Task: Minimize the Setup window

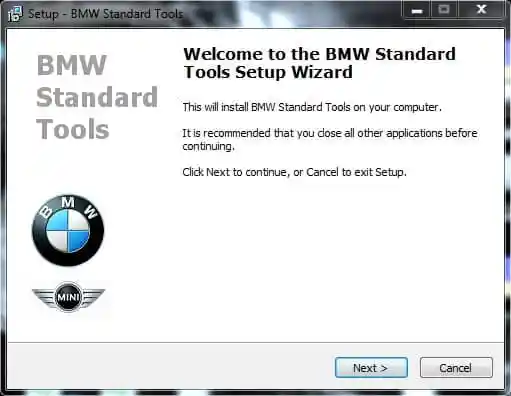Action: point(417,10)
